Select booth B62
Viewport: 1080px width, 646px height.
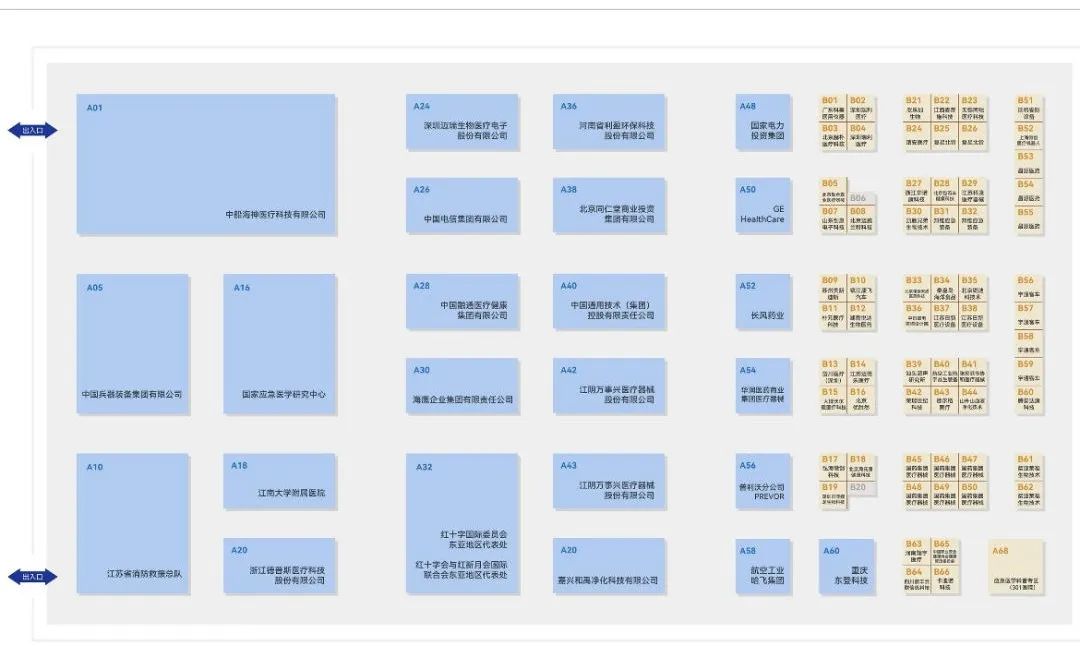point(1030,495)
